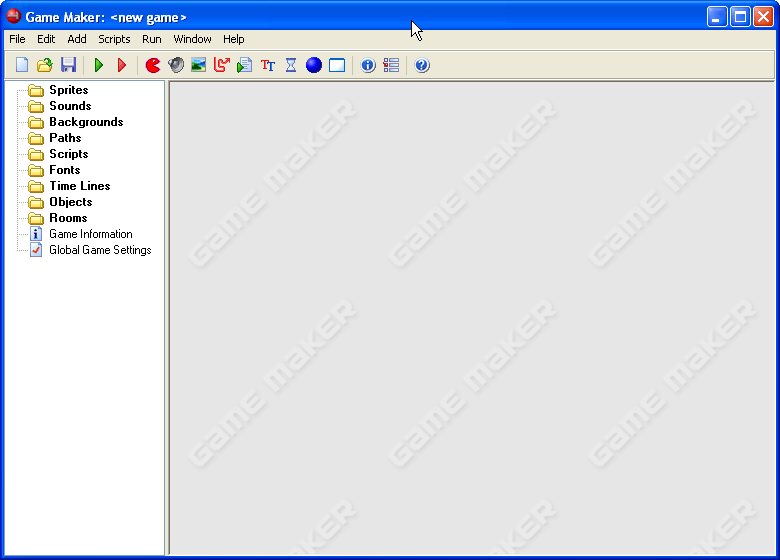Image resolution: width=780 pixels, height=560 pixels.
Task: Add a sound with speaker icon
Action: click(x=176, y=65)
